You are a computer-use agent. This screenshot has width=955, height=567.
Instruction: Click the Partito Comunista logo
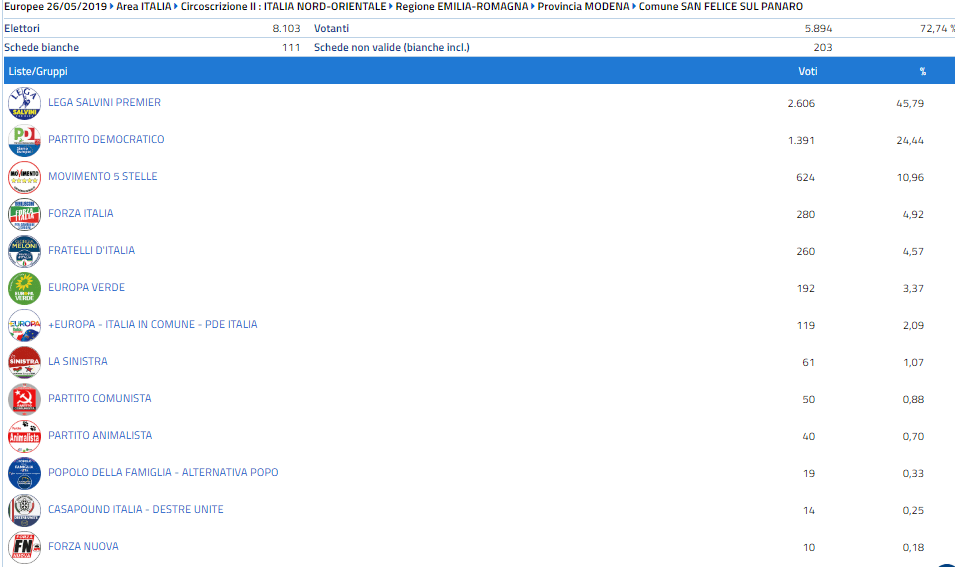24,400
